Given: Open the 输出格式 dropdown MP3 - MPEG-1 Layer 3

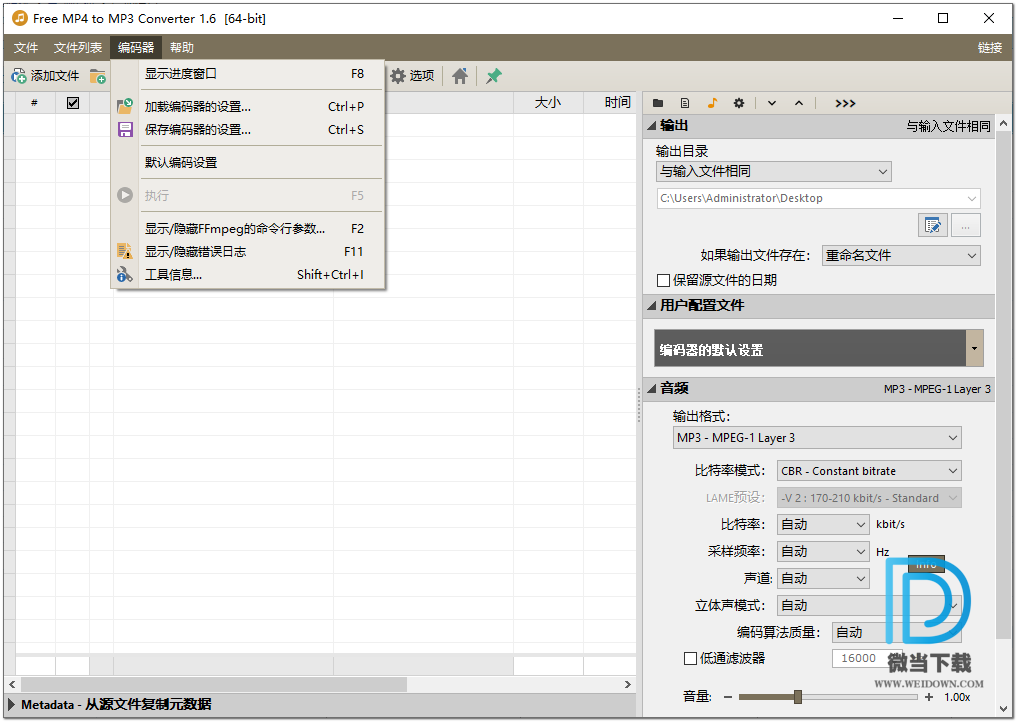Looking at the screenshot, I should (817, 438).
